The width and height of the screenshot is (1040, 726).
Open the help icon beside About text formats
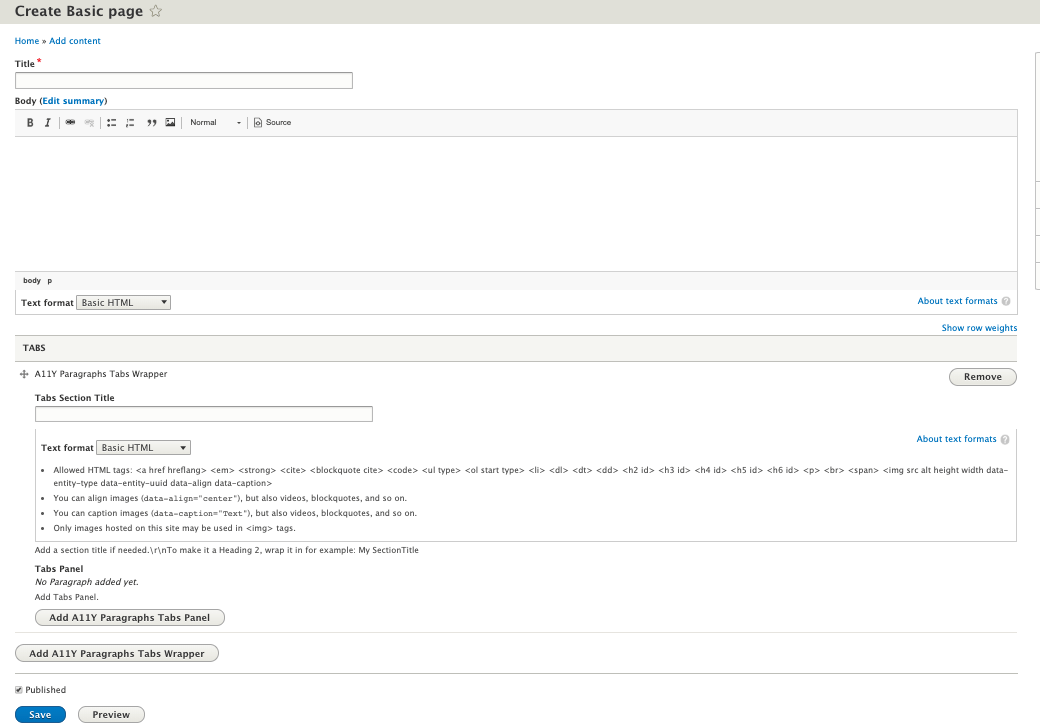coord(1006,301)
